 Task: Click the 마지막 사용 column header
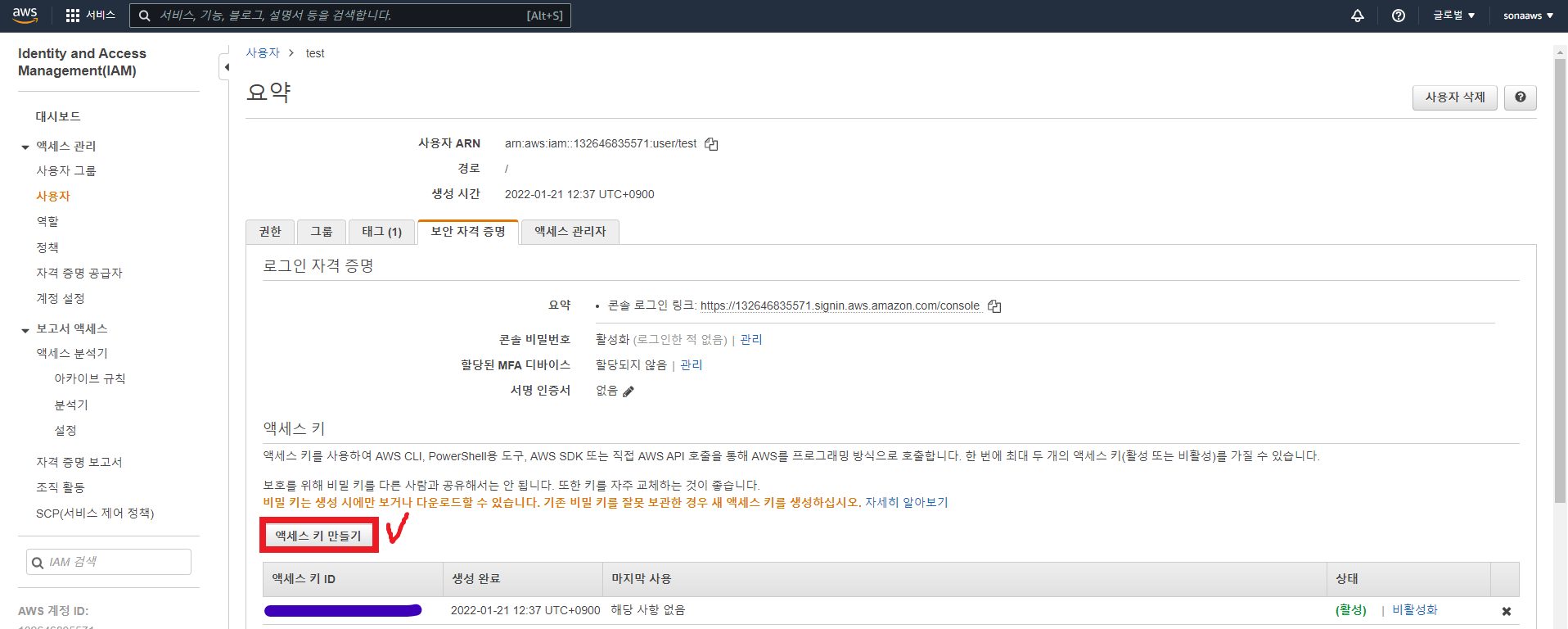tap(964, 579)
